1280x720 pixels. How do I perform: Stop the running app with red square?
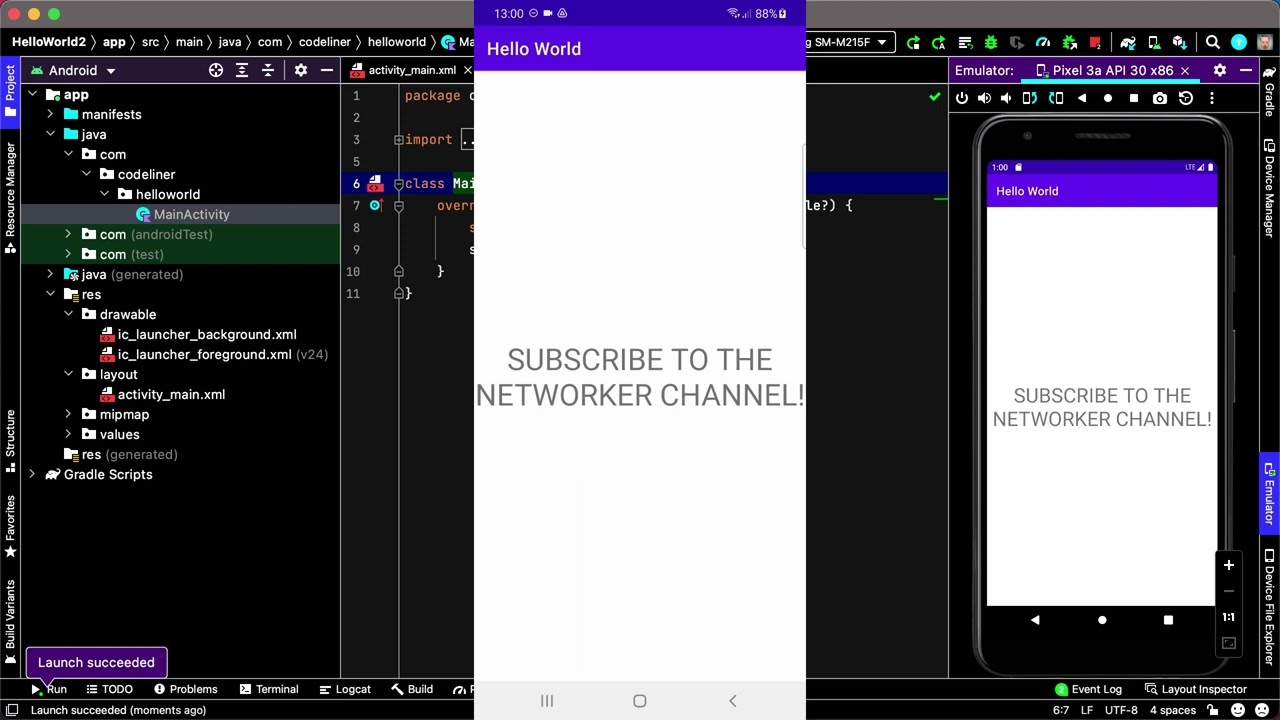tap(1095, 42)
